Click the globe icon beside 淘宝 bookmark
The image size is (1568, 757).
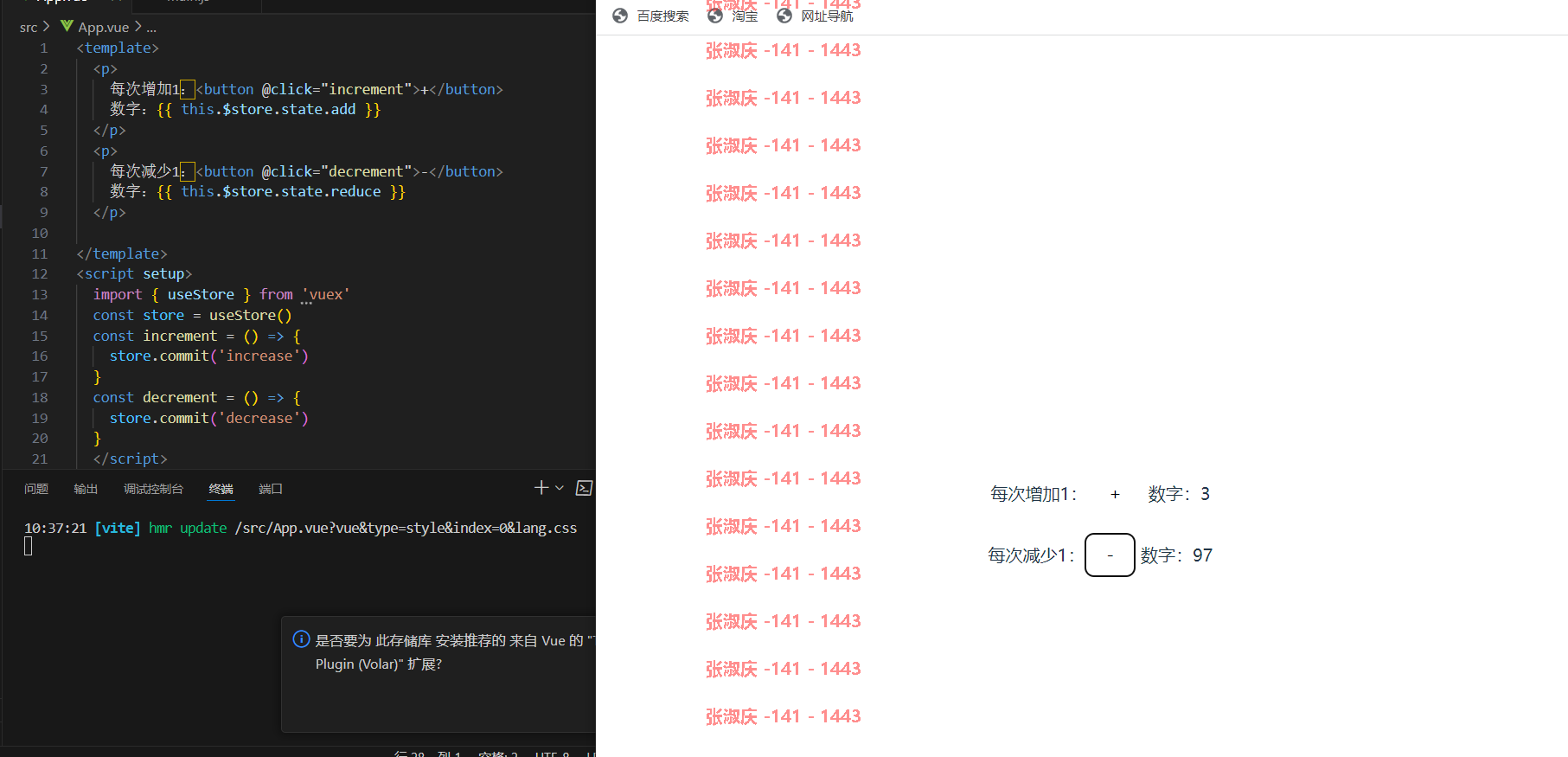point(714,16)
